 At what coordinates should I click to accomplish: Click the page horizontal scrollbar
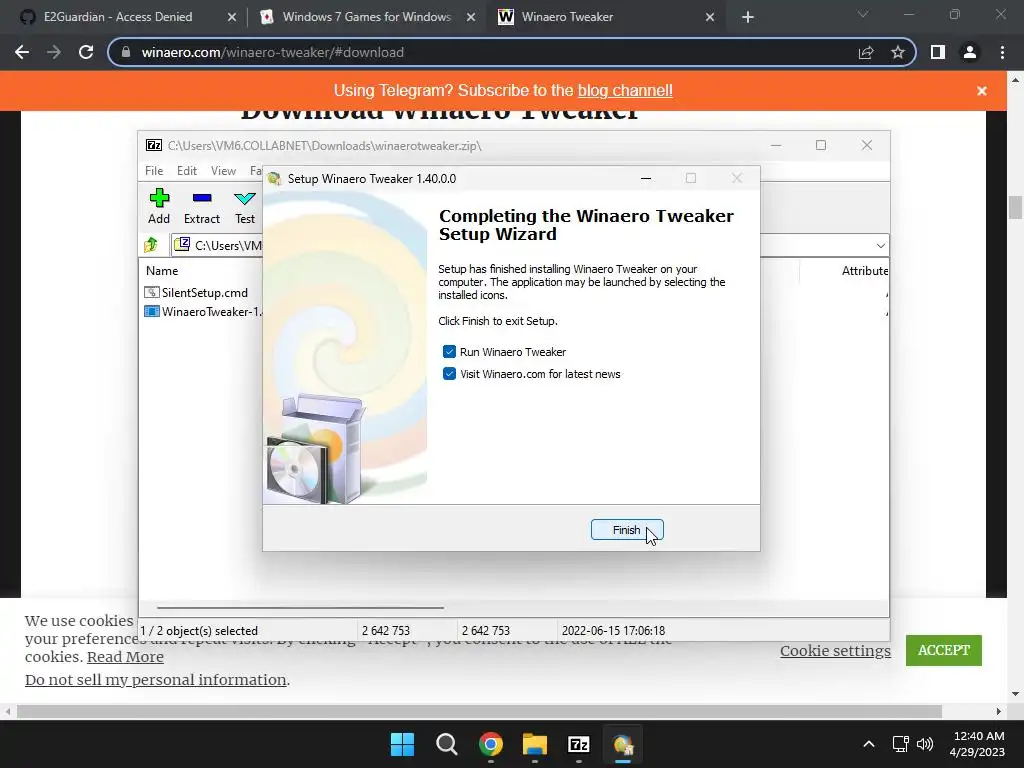click(x=479, y=711)
